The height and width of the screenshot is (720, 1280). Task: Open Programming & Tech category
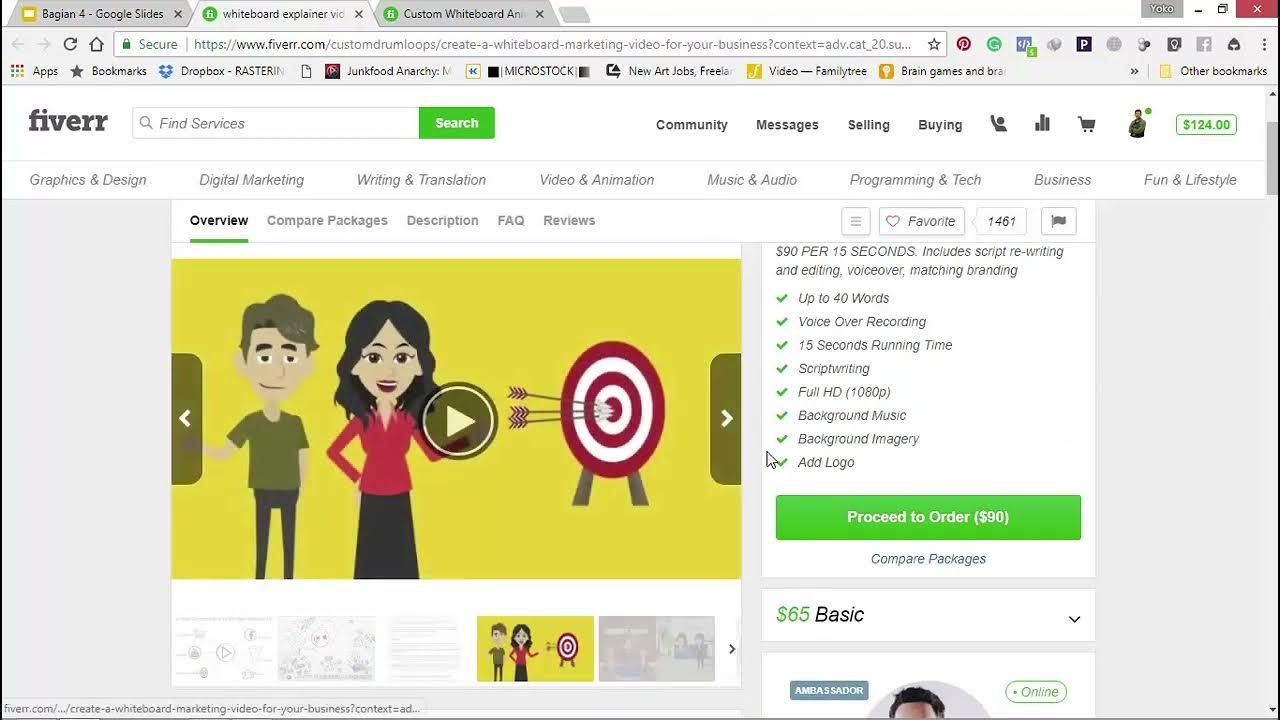tap(915, 180)
